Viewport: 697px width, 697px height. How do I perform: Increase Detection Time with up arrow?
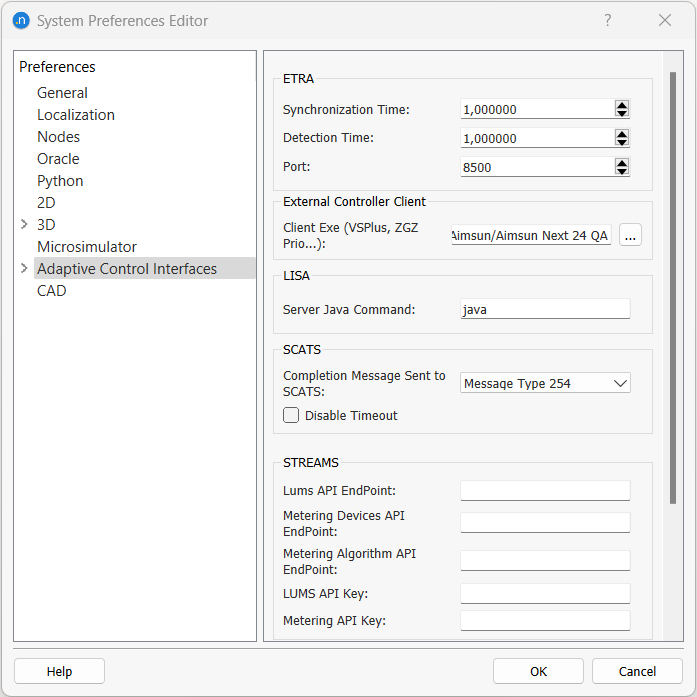(x=621, y=134)
